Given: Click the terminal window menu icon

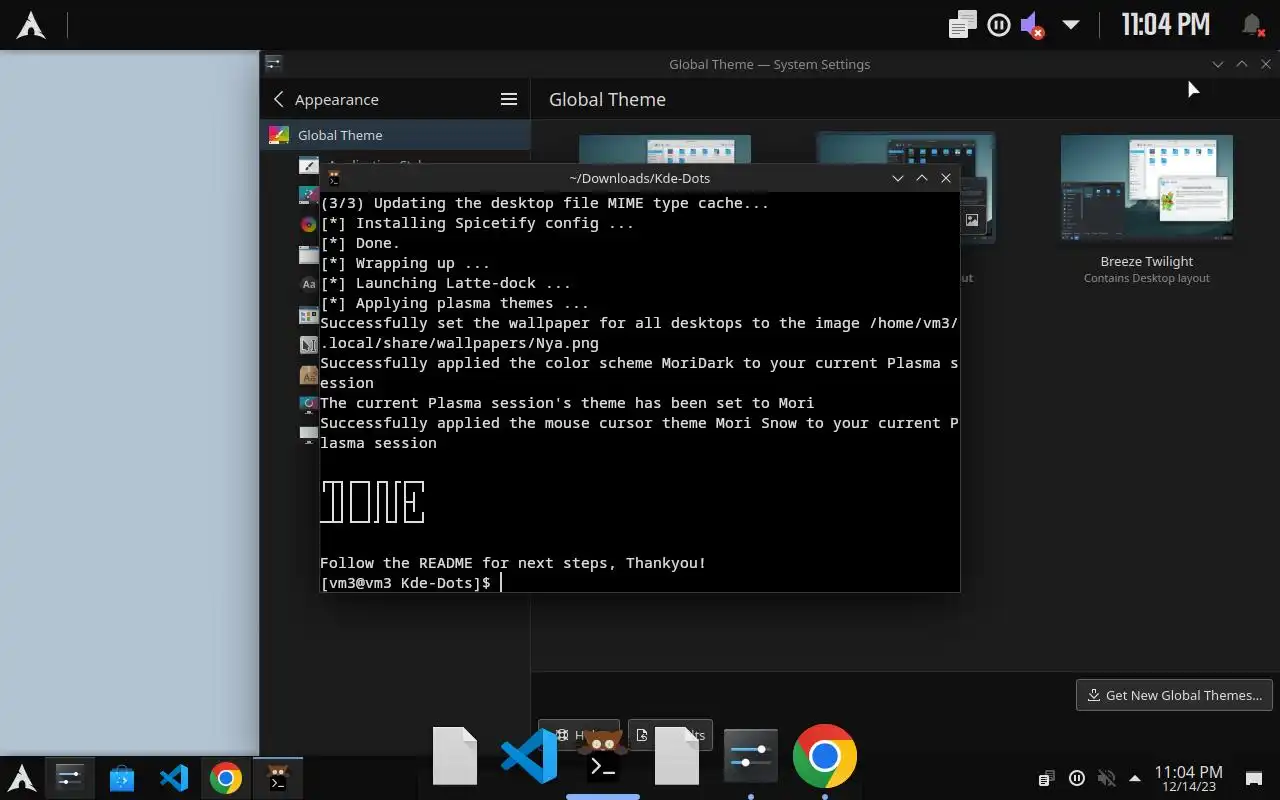Looking at the screenshot, I should (334, 178).
